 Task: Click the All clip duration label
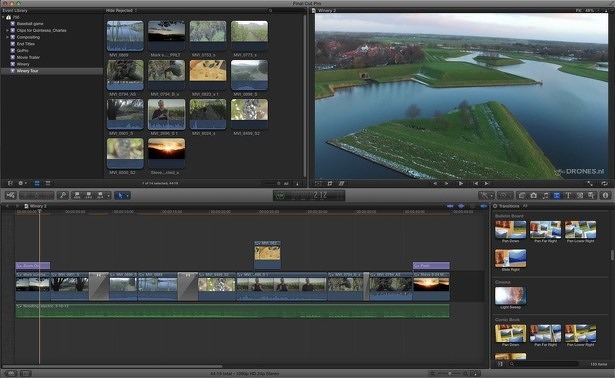(286, 183)
